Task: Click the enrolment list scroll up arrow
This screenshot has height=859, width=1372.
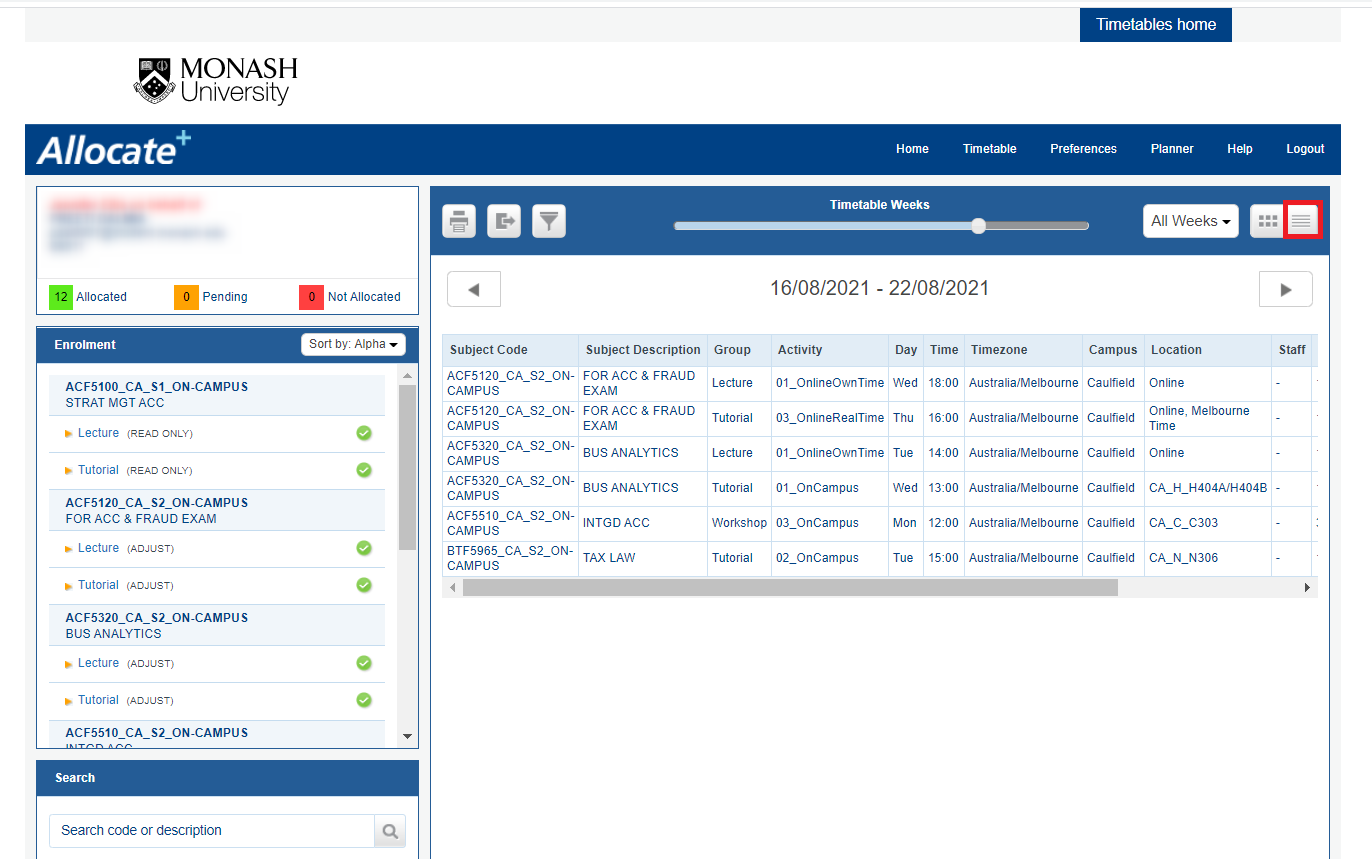Action: coord(407,377)
